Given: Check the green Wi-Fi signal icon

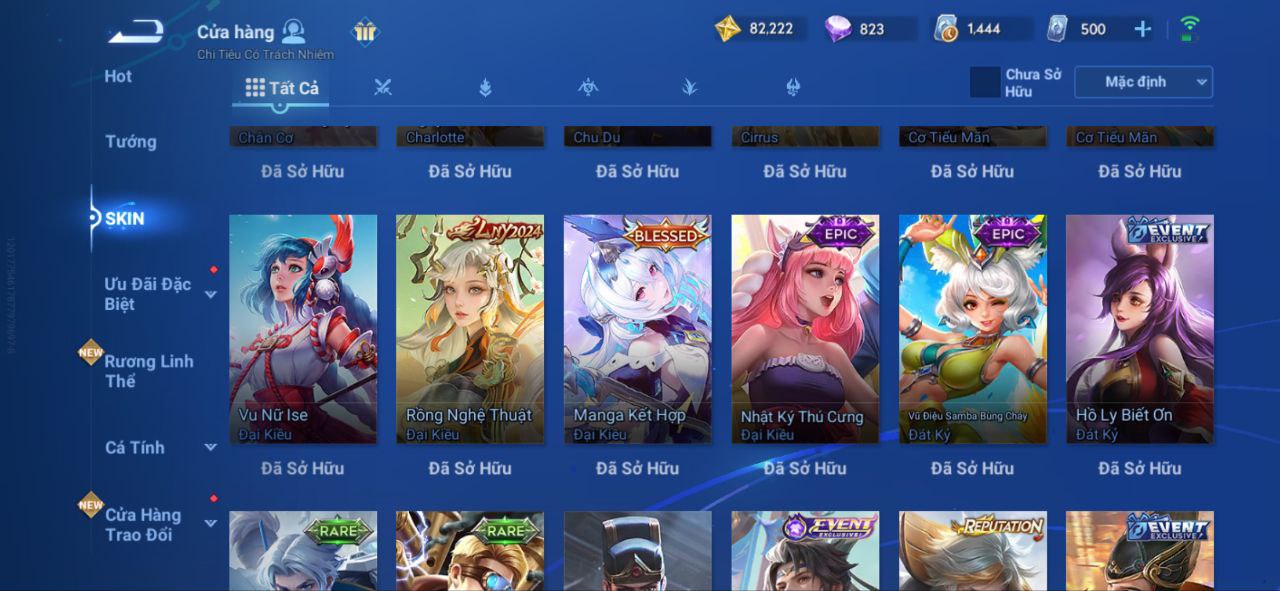Looking at the screenshot, I should coord(1189,29).
